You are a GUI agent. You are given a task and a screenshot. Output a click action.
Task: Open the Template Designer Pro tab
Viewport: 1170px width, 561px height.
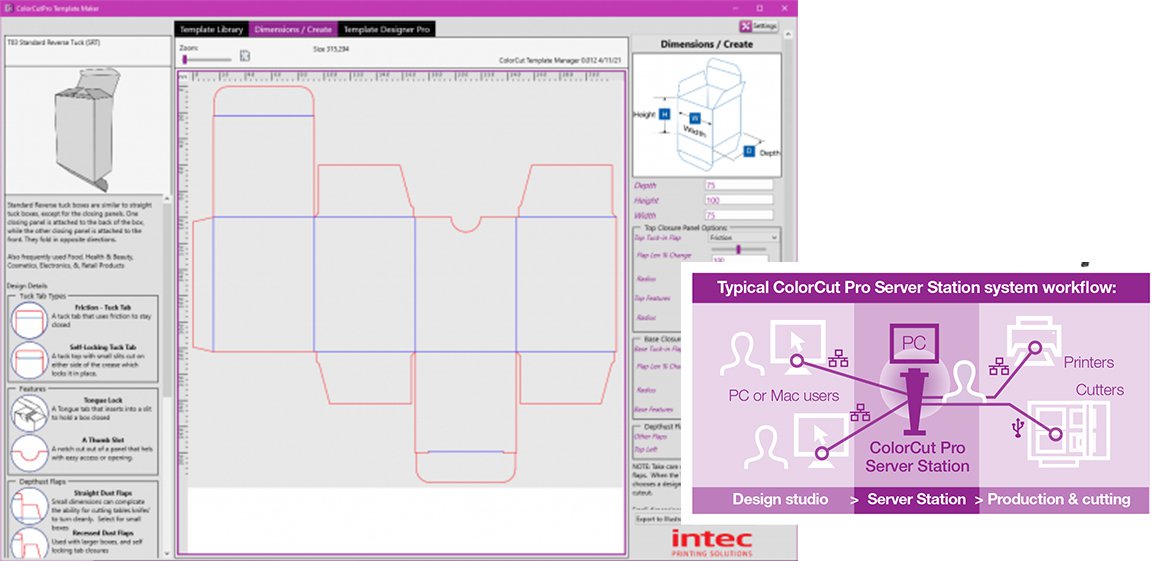[x=387, y=30]
